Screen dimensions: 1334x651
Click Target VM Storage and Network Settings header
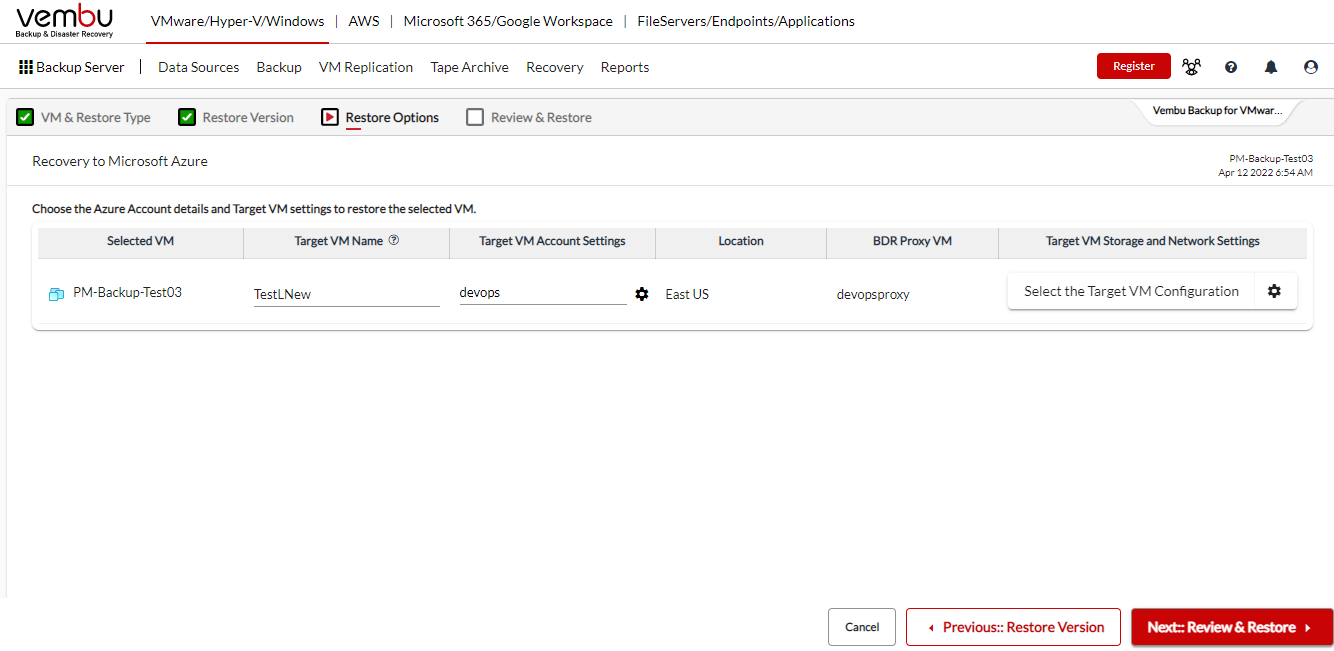pos(1153,241)
